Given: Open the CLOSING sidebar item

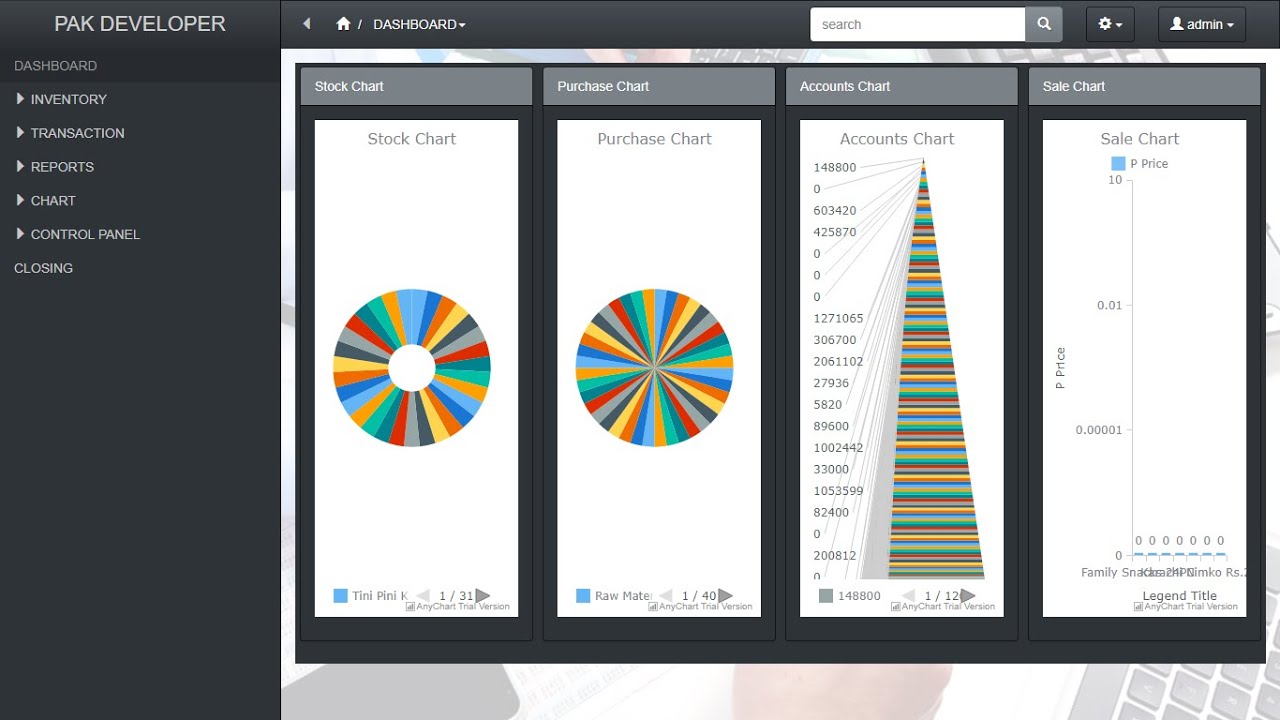Looking at the screenshot, I should (43, 268).
